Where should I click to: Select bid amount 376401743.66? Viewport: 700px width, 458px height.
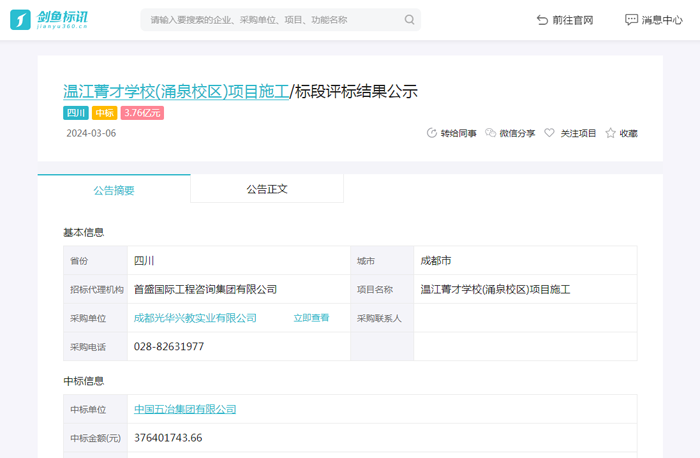(x=168, y=438)
